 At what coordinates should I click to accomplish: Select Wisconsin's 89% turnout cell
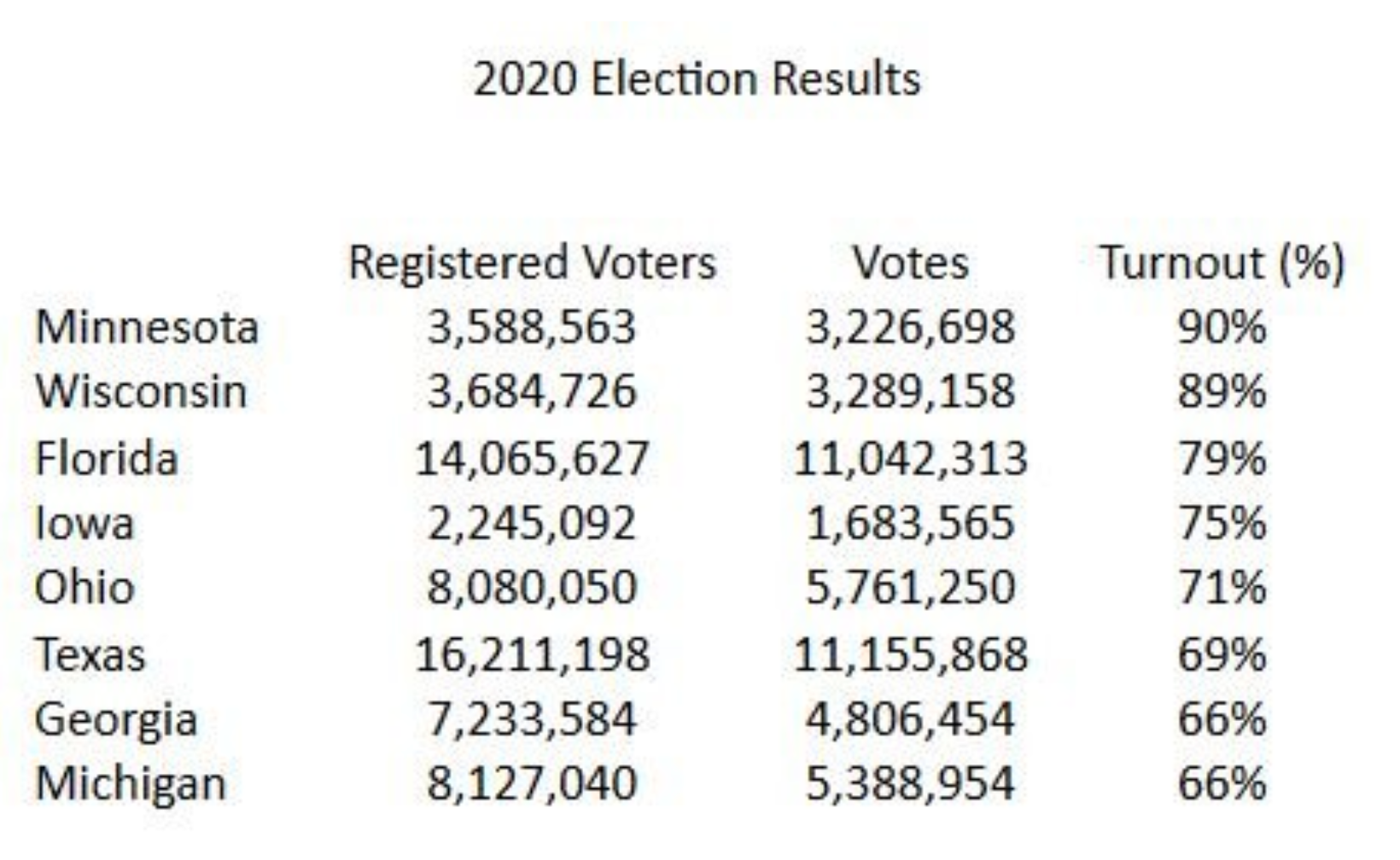tap(1222, 392)
